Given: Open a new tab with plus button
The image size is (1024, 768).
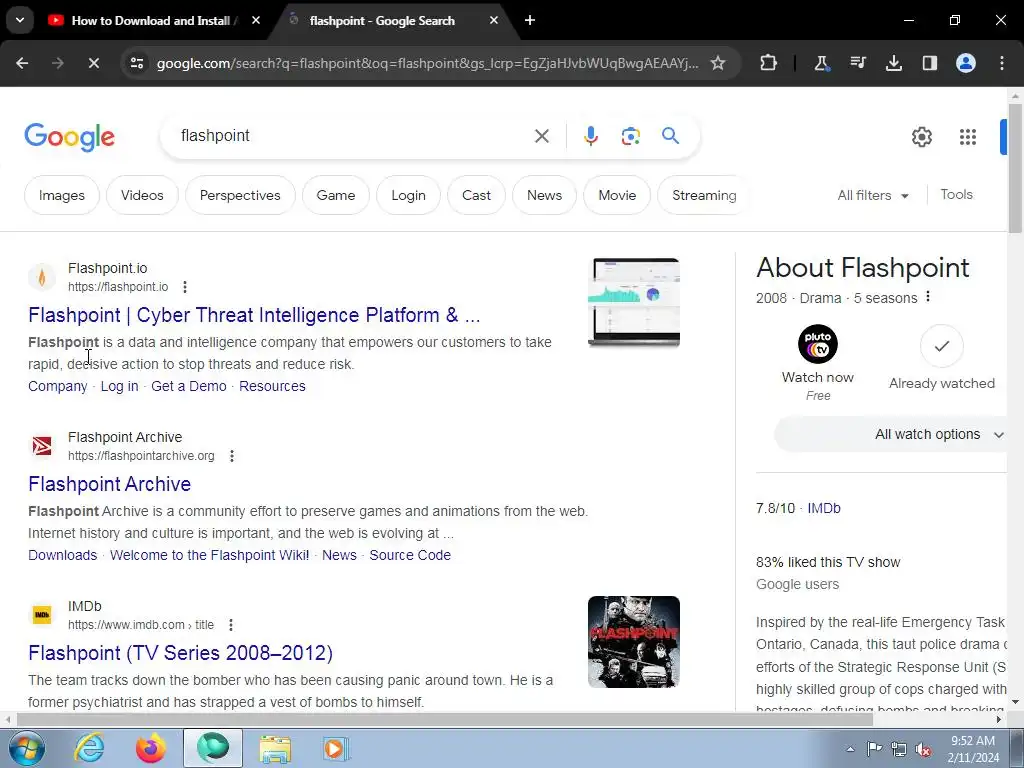Looking at the screenshot, I should pos(530,21).
